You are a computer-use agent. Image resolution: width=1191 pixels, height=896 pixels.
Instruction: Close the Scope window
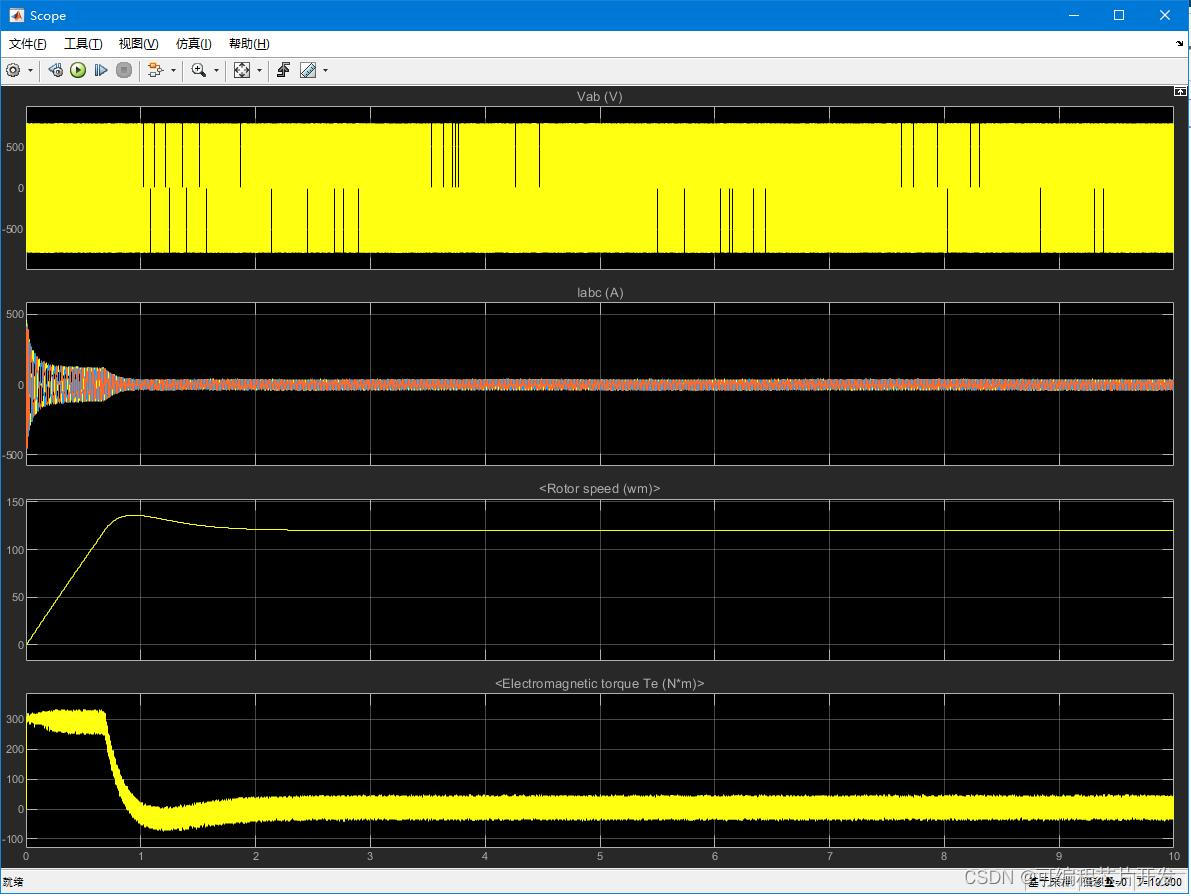(x=1165, y=15)
